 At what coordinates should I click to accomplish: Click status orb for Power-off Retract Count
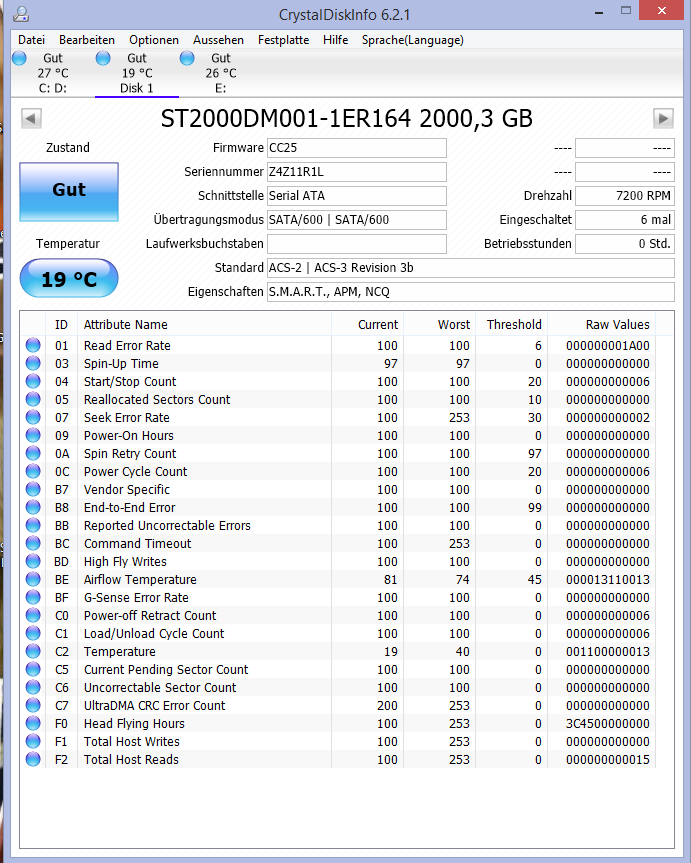[x=33, y=615]
